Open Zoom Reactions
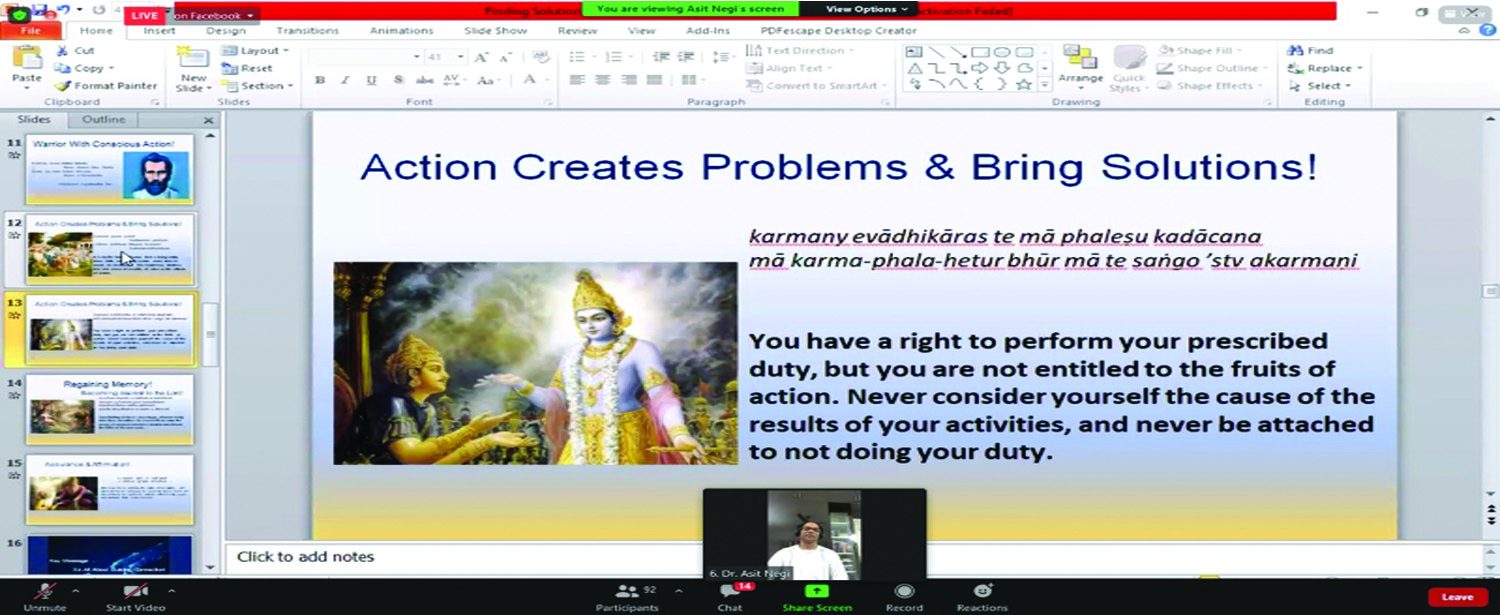Viewport: 1500px width, 615px height. point(982,595)
